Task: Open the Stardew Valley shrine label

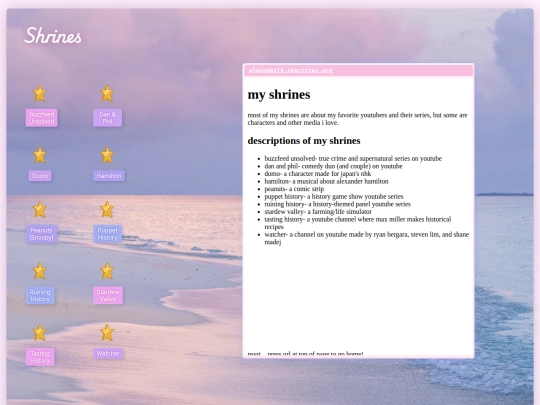Action: [108, 295]
